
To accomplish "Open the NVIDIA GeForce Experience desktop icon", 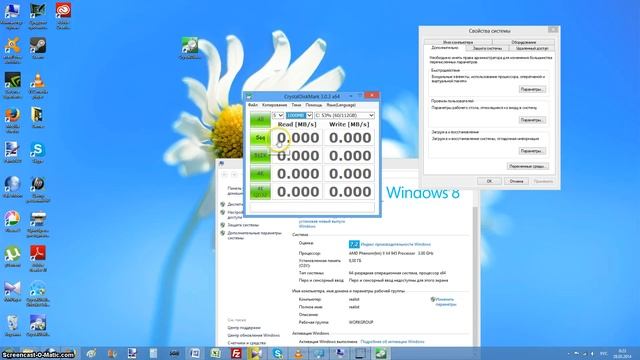I will click(12, 85).
